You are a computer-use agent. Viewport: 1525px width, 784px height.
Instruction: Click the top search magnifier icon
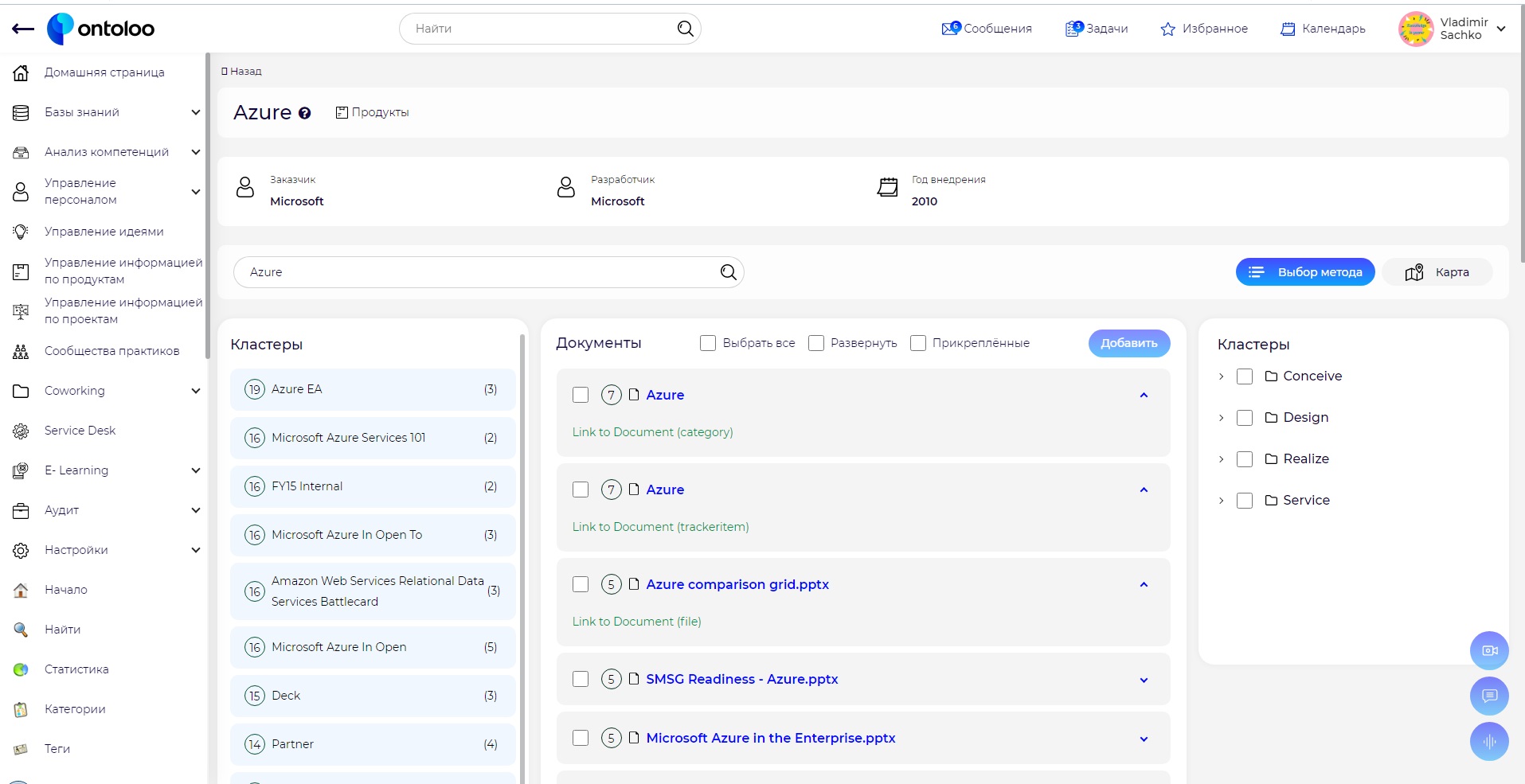tap(685, 29)
